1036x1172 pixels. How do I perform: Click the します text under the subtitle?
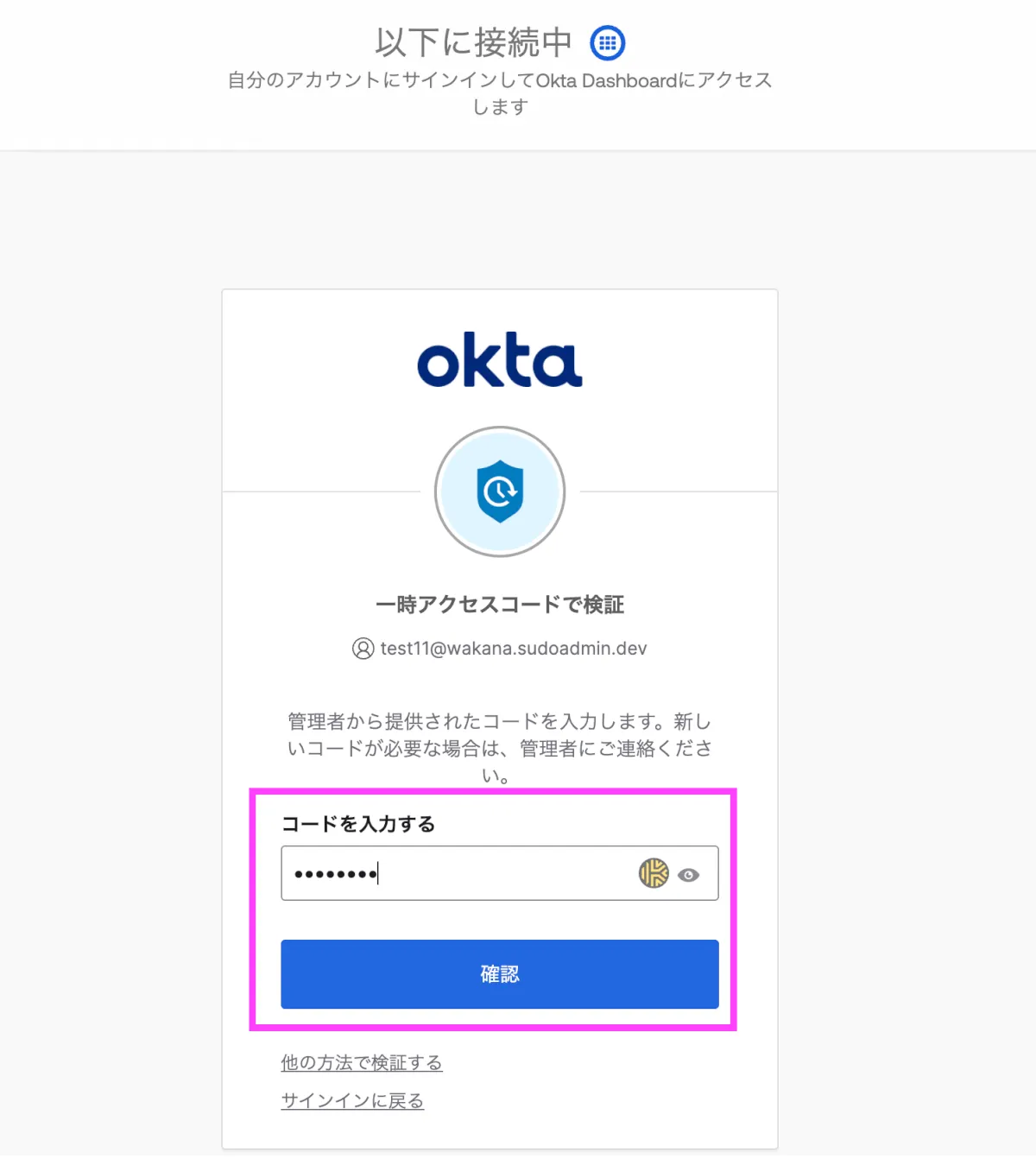coord(500,107)
